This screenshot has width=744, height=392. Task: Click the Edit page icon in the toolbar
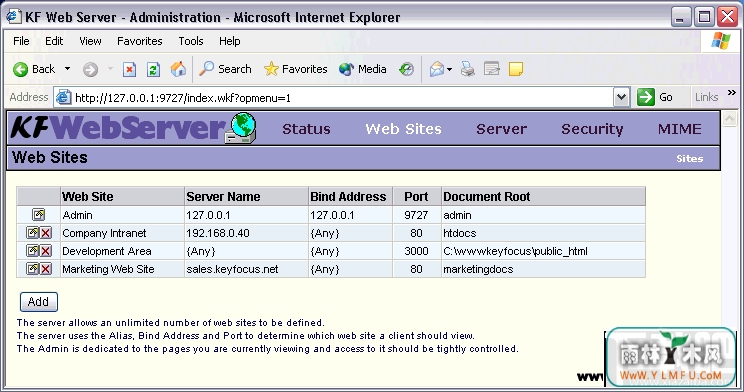(492, 69)
